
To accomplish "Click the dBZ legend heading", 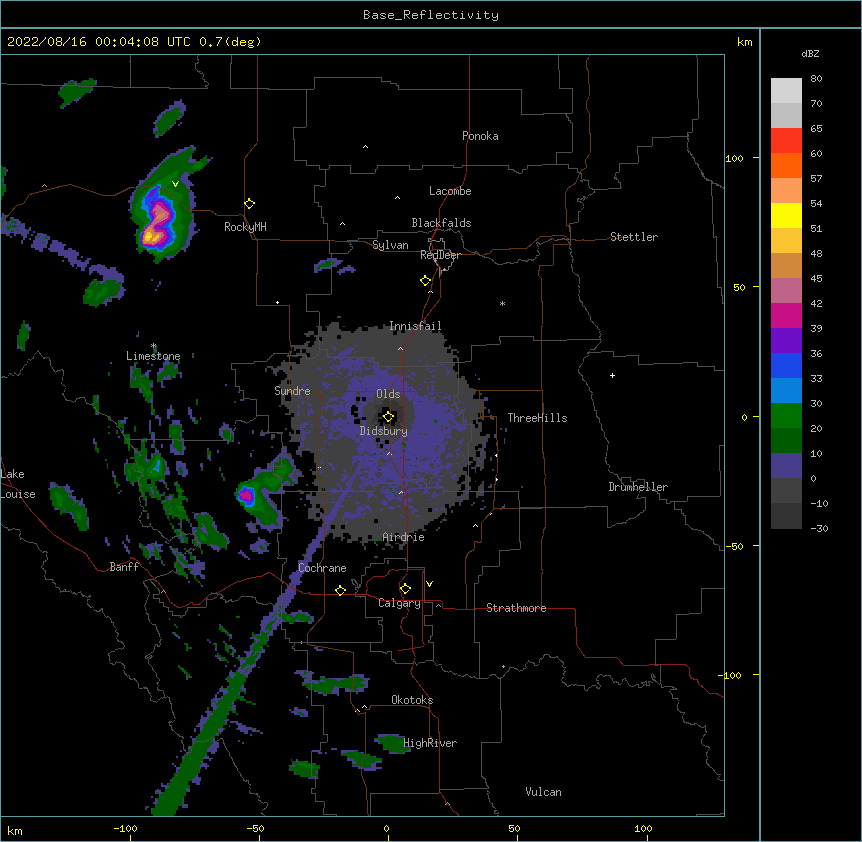I will tap(810, 54).
